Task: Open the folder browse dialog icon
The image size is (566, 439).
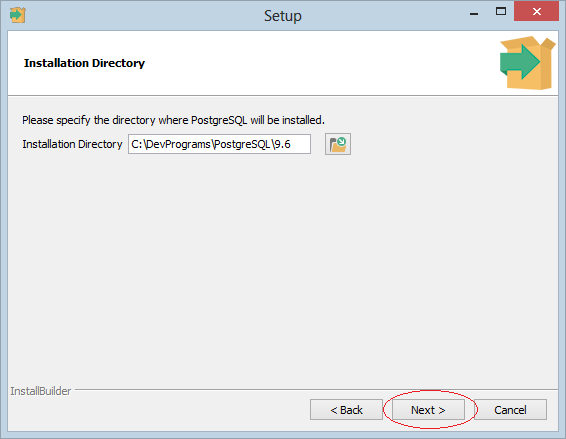Action: (x=338, y=144)
